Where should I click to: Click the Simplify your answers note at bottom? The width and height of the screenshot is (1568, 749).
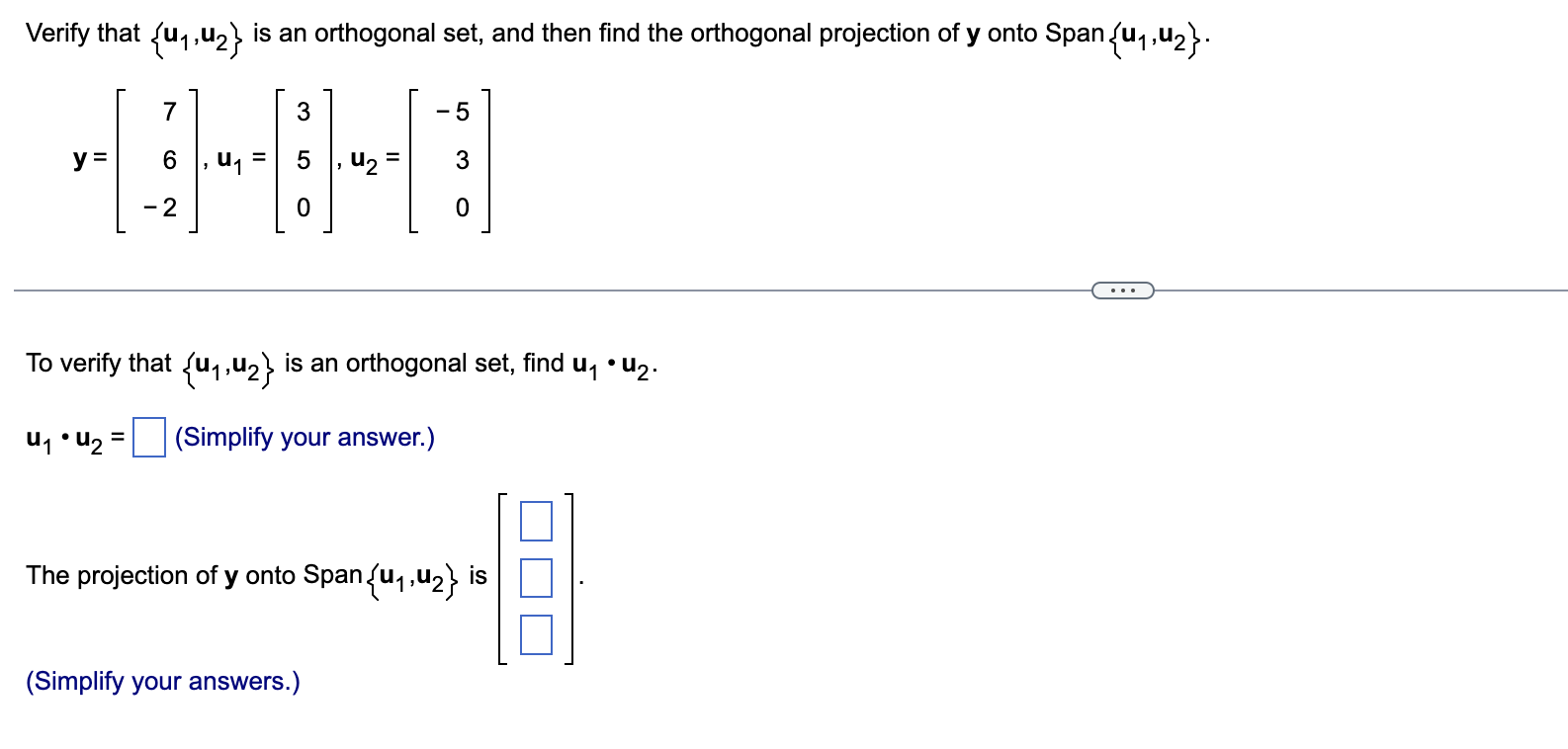(161, 681)
